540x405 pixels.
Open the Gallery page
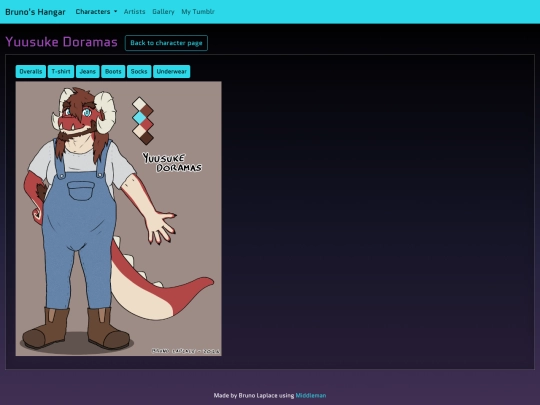163,12
